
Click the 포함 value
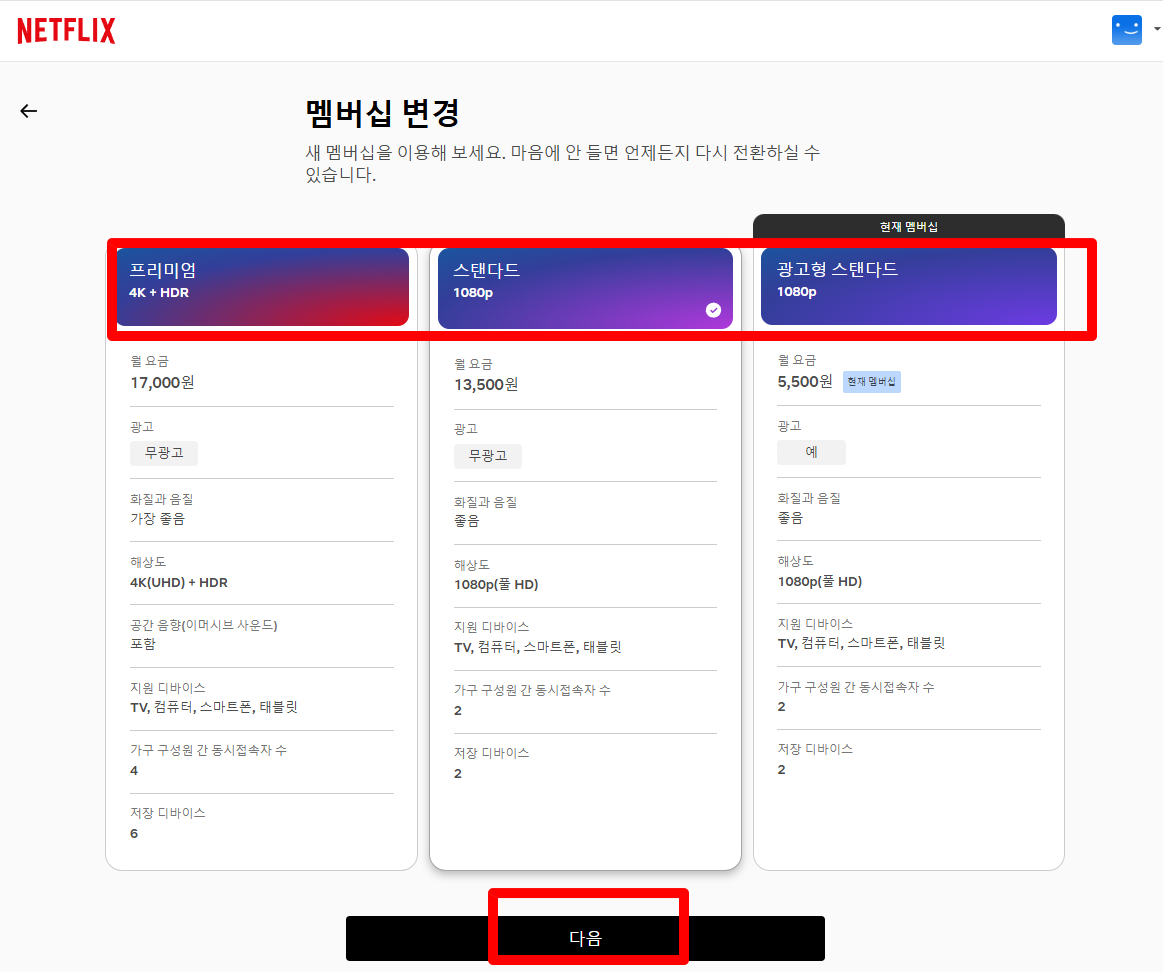(143, 644)
